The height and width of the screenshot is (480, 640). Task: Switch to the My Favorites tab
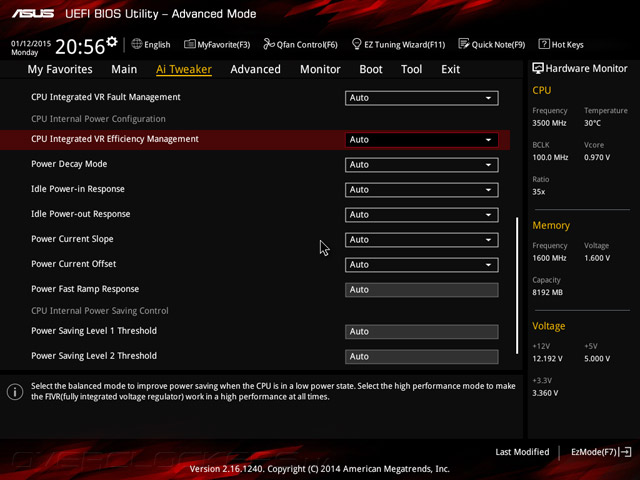60,69
